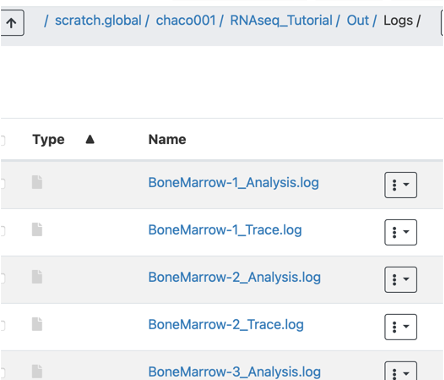Select checkbox for BoneMarrow-2_Trace.log row
Viewport: 444px width, 380px height.
pos(2,326)
